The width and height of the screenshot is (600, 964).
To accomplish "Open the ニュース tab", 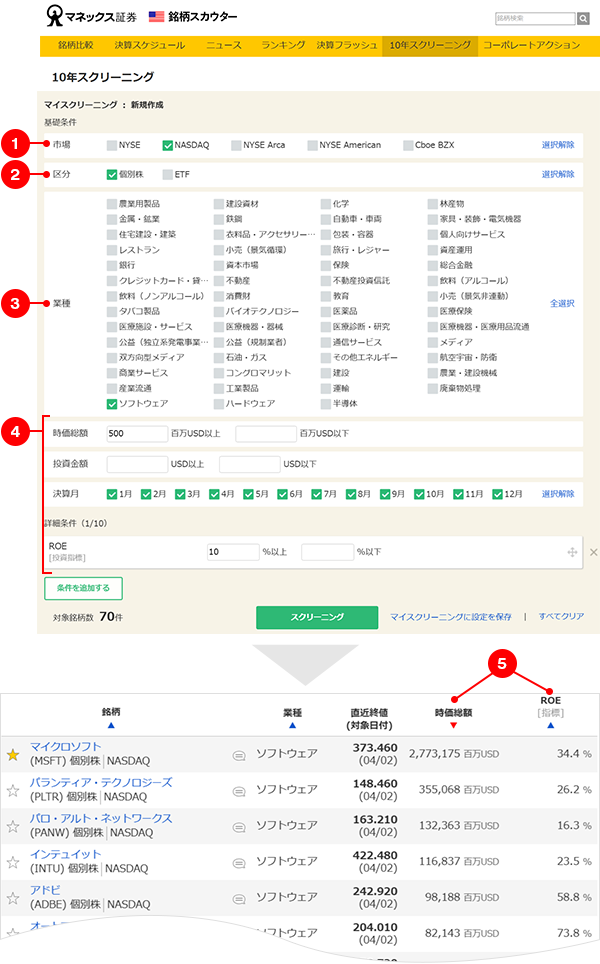I will tap(224, 45).
